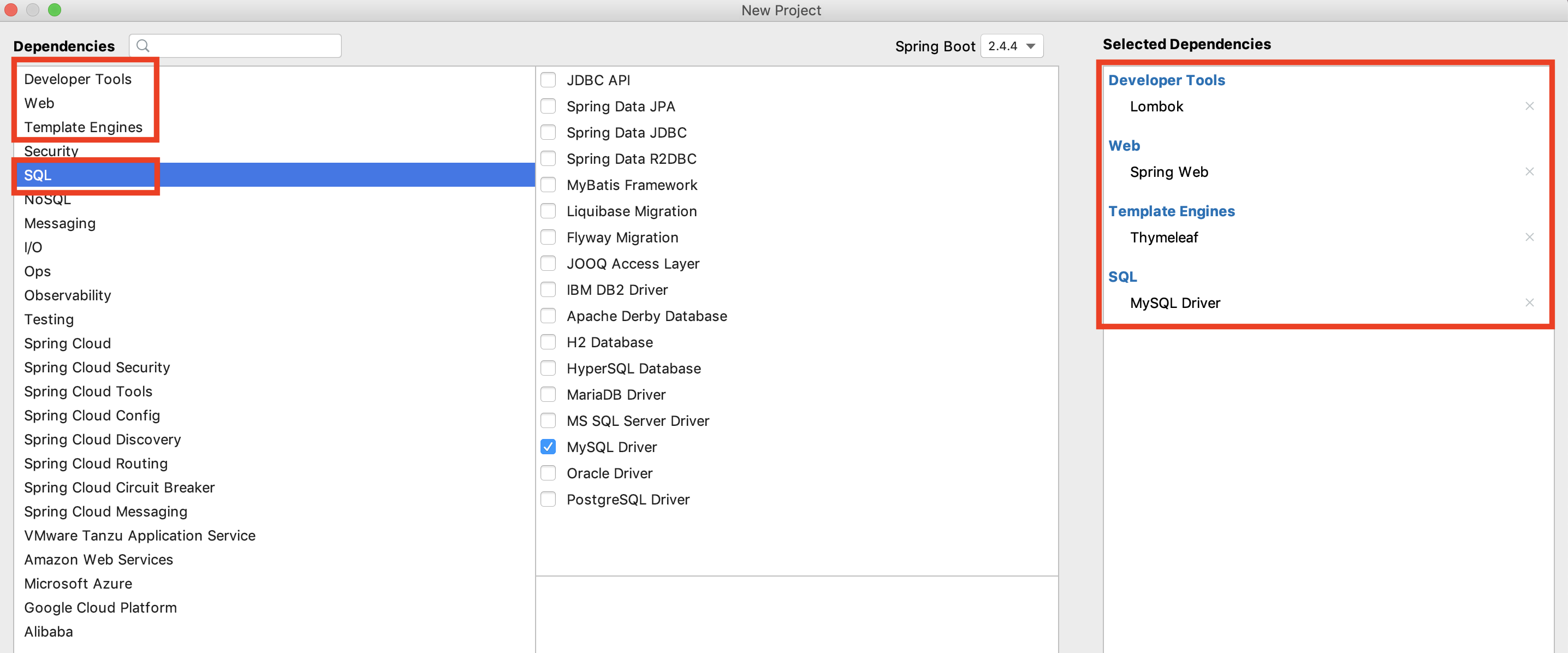This screenshot has height=653, width=1568.
Task: Remove Lombok from selected dependencies
Action: tap(1529, 106)
